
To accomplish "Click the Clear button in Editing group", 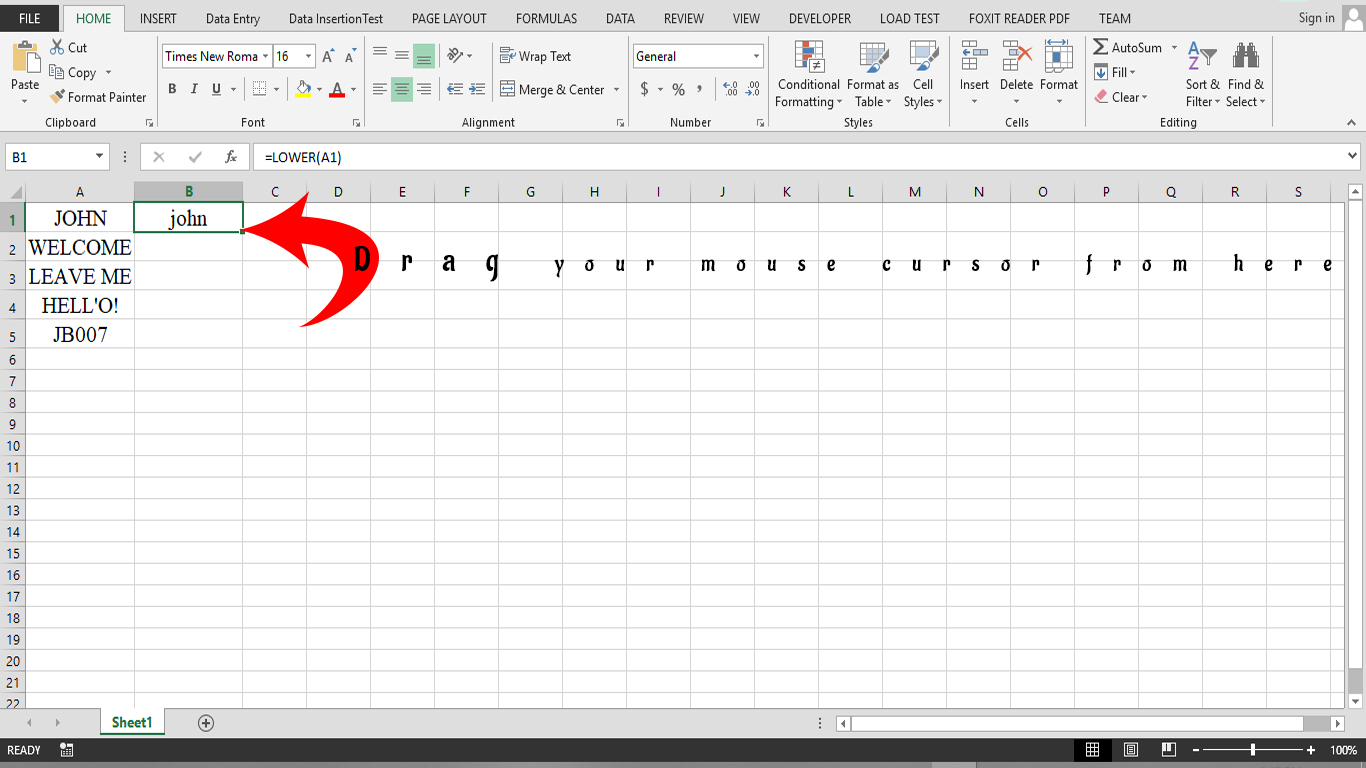I will coord(1120,97).
